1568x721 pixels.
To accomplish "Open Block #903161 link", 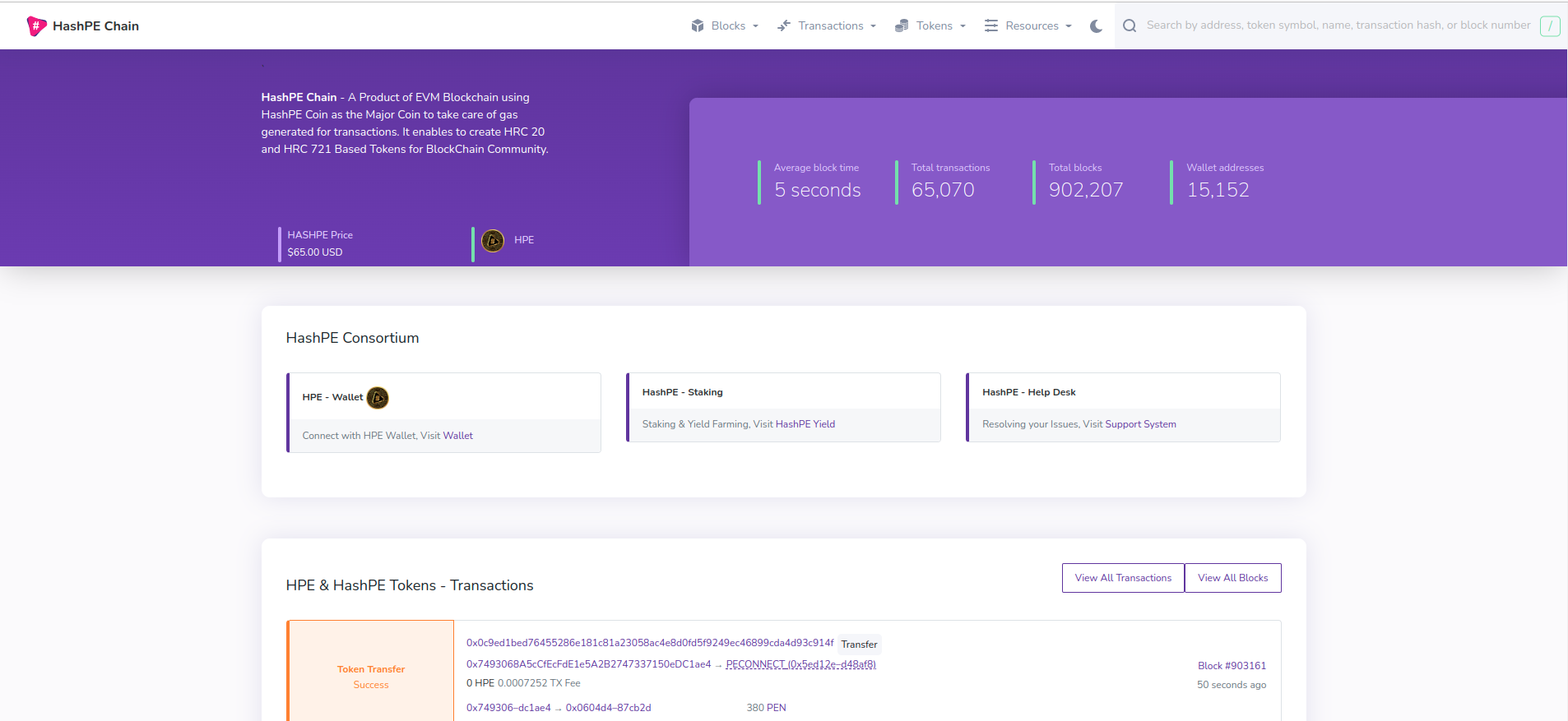I will [1232, 666].
